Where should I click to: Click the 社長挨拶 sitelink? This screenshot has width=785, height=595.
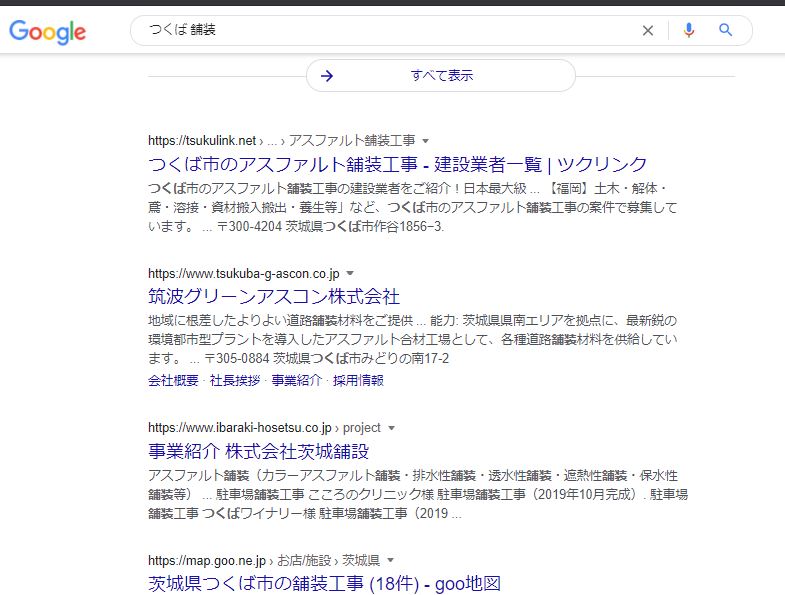click(235, 381)
